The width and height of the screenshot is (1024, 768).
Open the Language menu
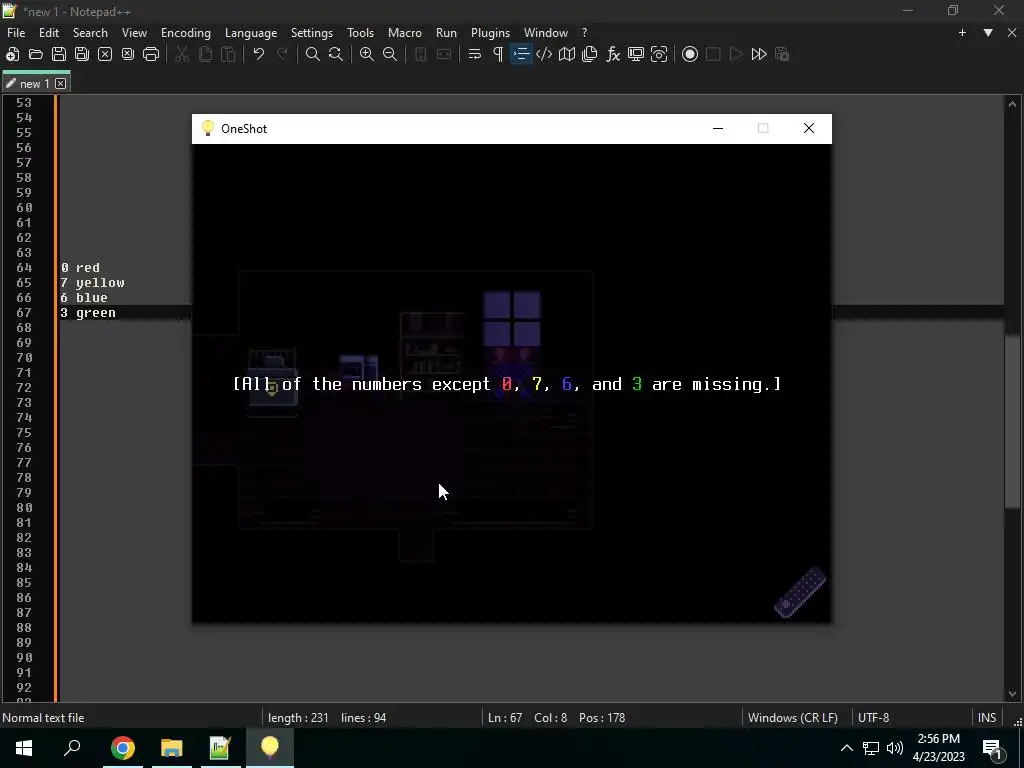(x=251, y=33)
